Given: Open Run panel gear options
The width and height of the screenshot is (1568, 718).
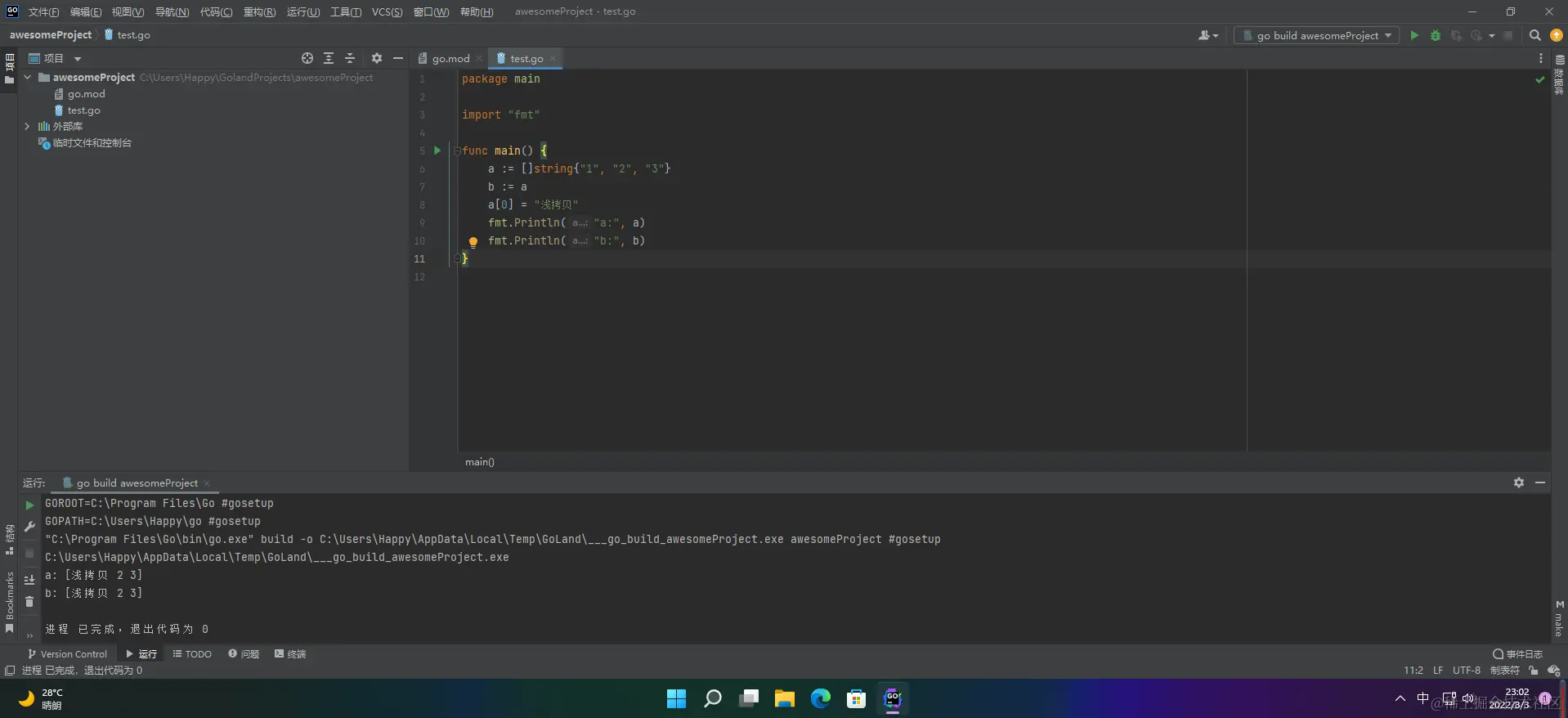Looking at the screenshot, I should (1518, 482).
